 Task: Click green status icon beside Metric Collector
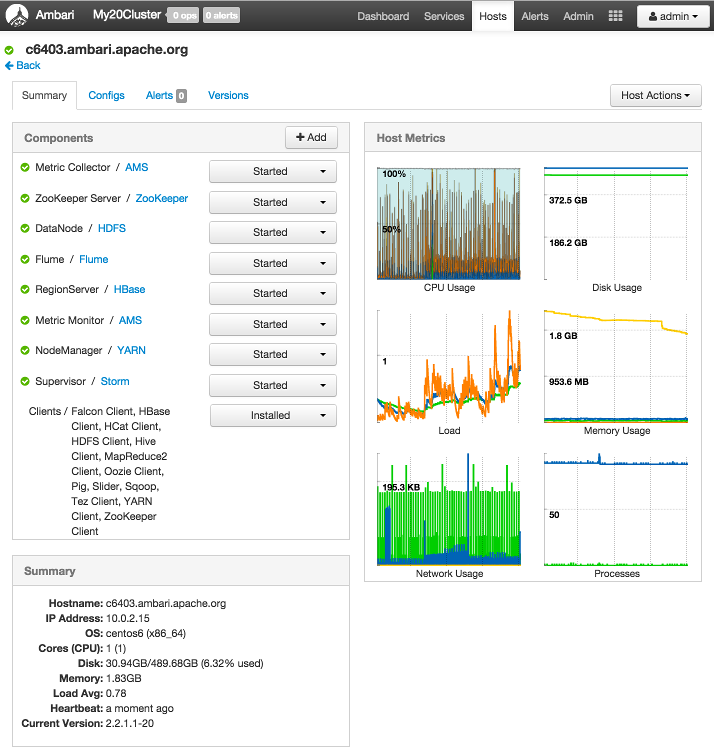(25, 168)
